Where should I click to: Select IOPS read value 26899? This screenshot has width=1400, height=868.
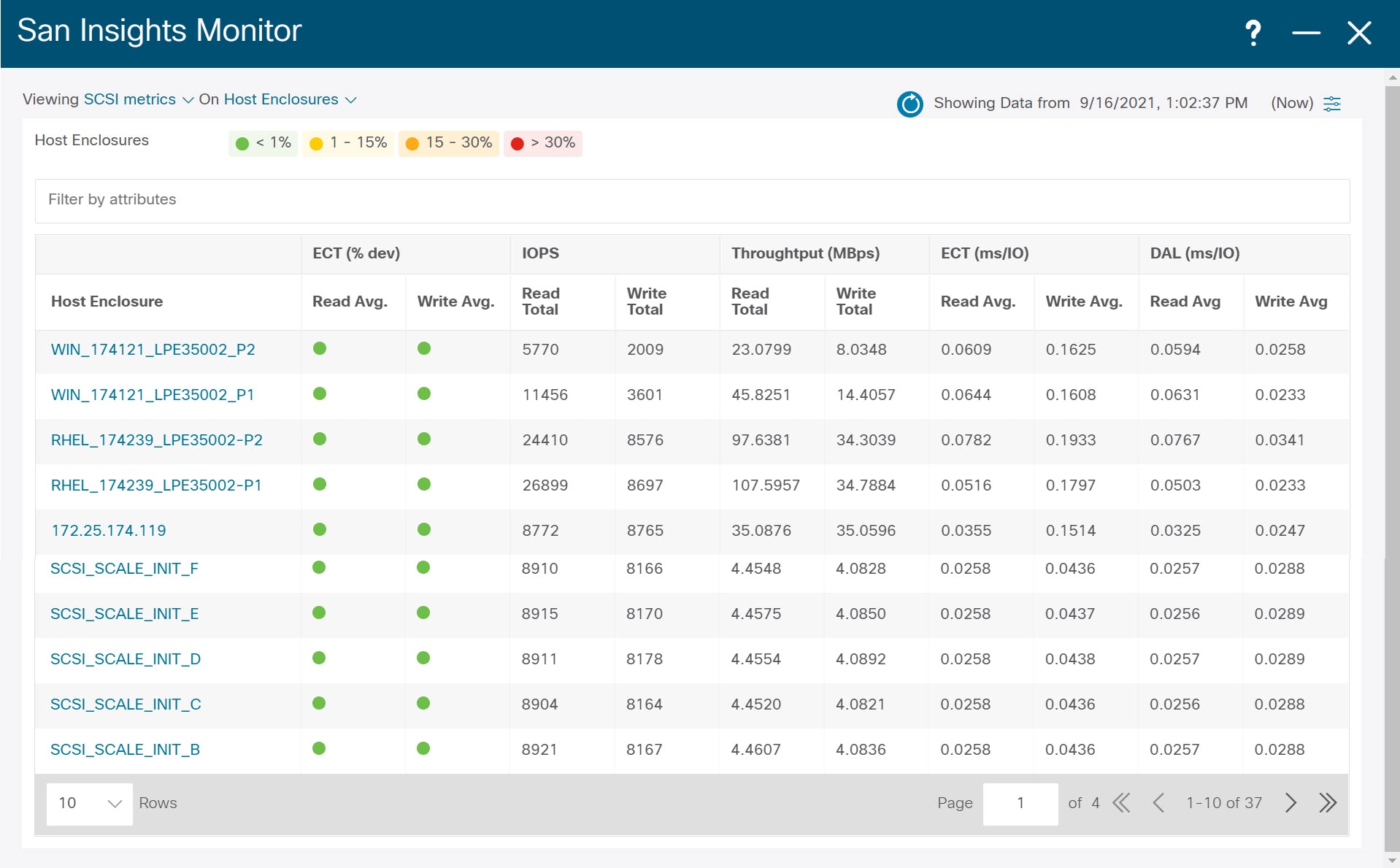click(545, 485)
